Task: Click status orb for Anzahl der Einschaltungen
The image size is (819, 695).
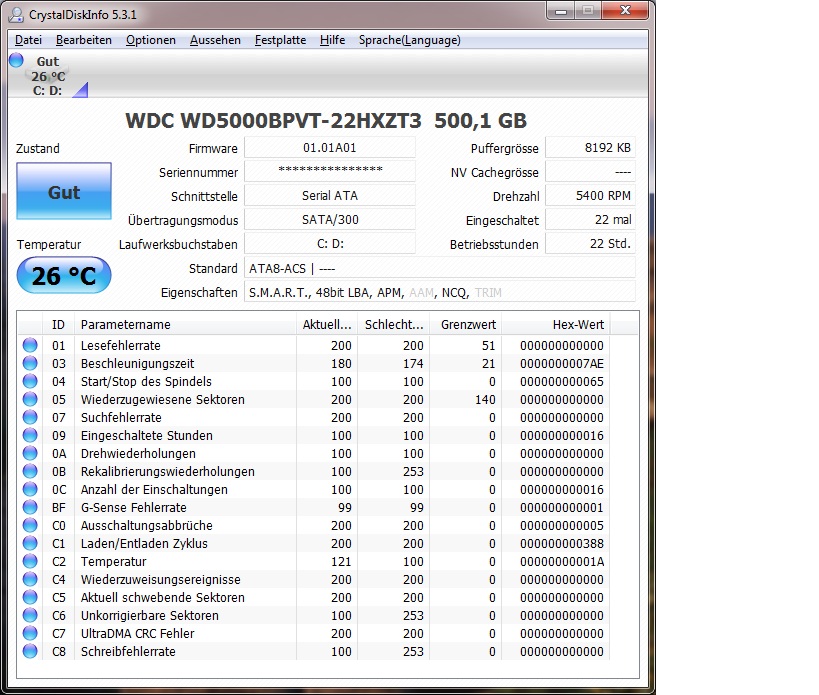Action: click(30, 489)
